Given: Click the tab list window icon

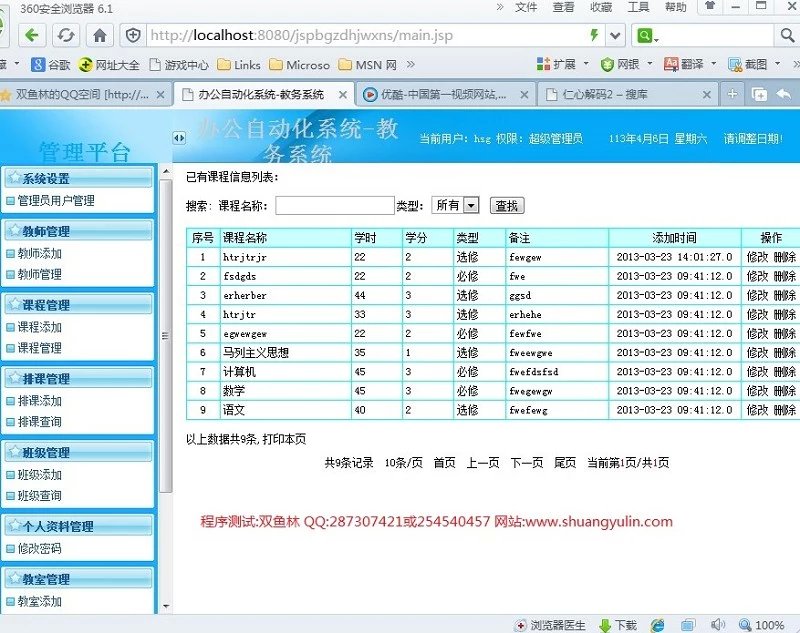Looking at the screenshot, I should coord(759,94).
